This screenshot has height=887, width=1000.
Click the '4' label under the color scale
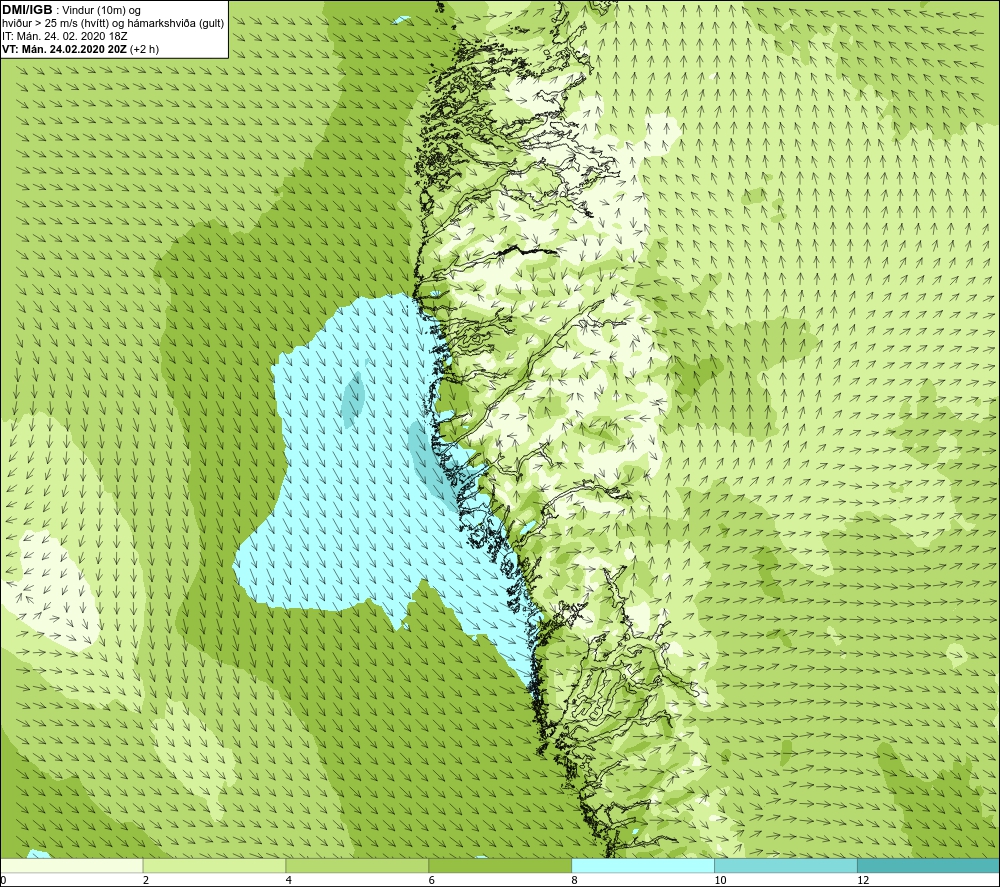coord(289,881)
